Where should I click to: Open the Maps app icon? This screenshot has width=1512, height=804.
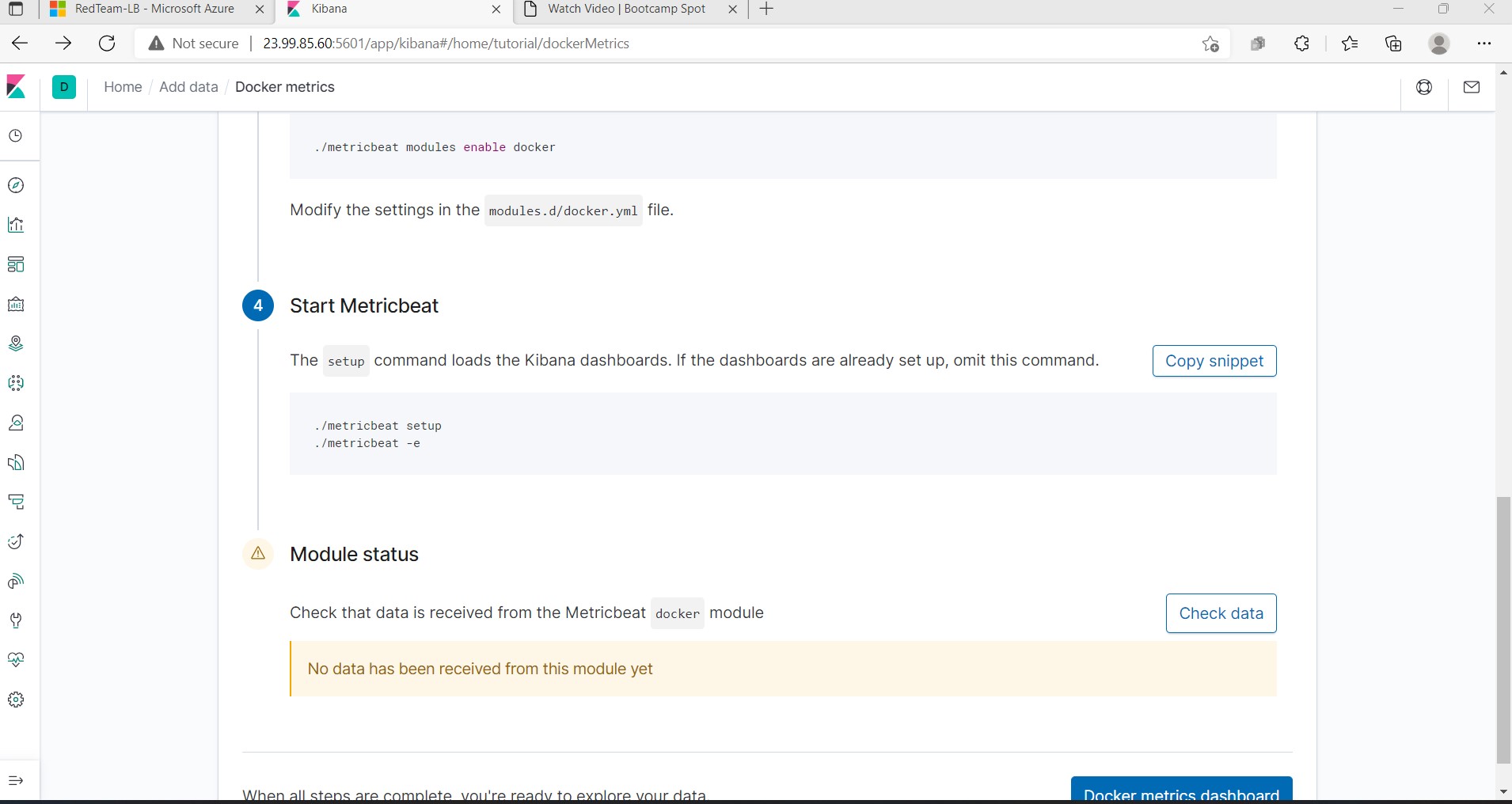[16, 343]
